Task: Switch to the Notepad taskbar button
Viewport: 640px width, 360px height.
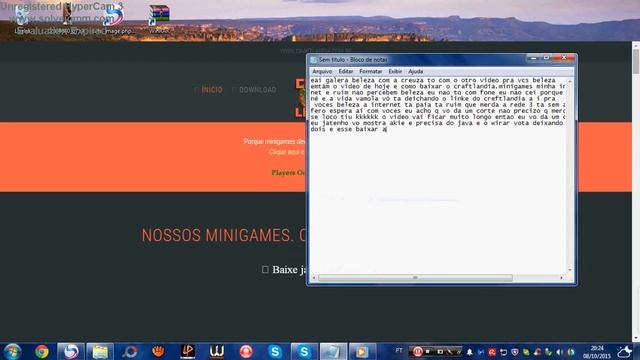Action: (x=333, y=351)
